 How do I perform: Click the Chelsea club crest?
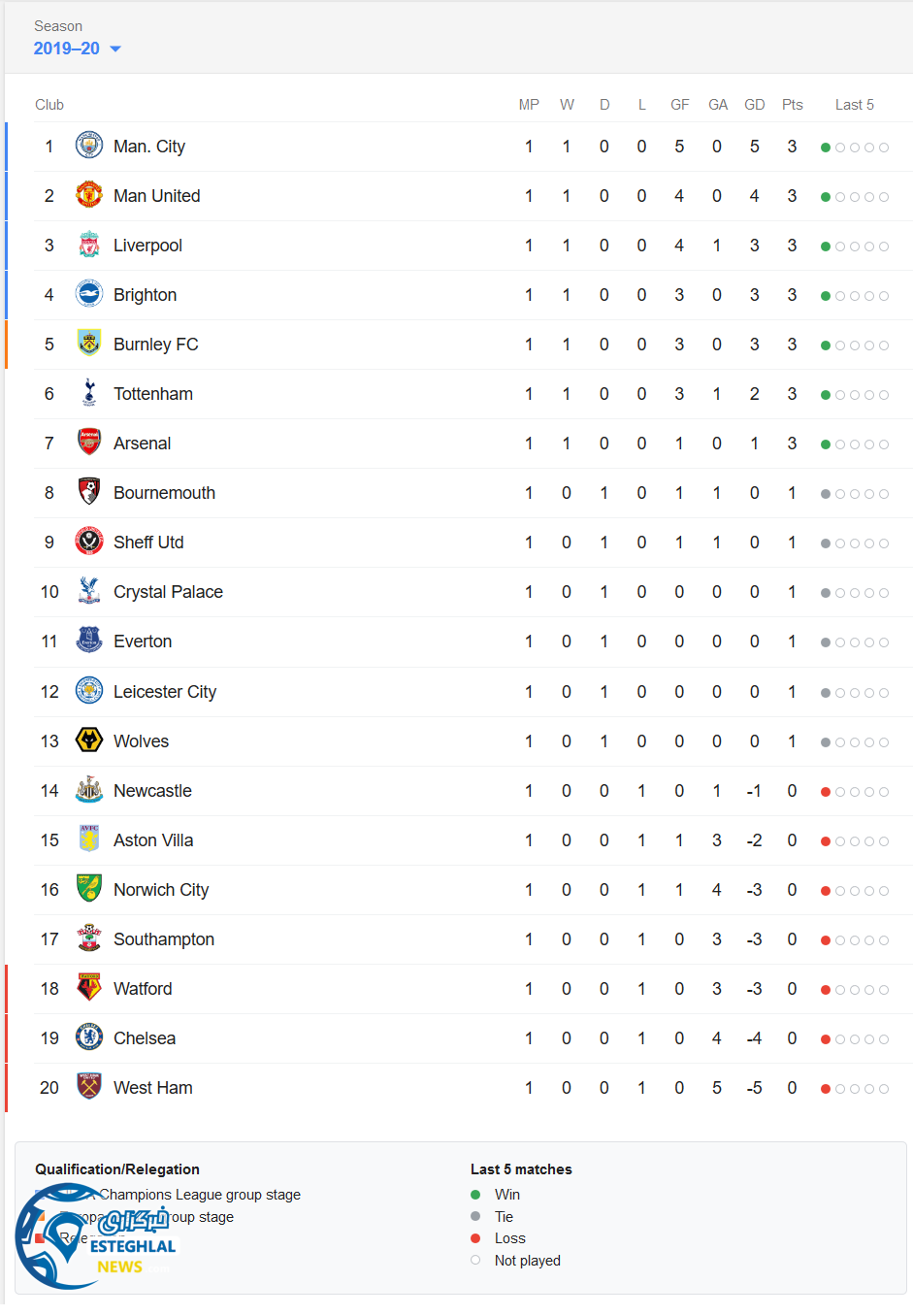89,1037
